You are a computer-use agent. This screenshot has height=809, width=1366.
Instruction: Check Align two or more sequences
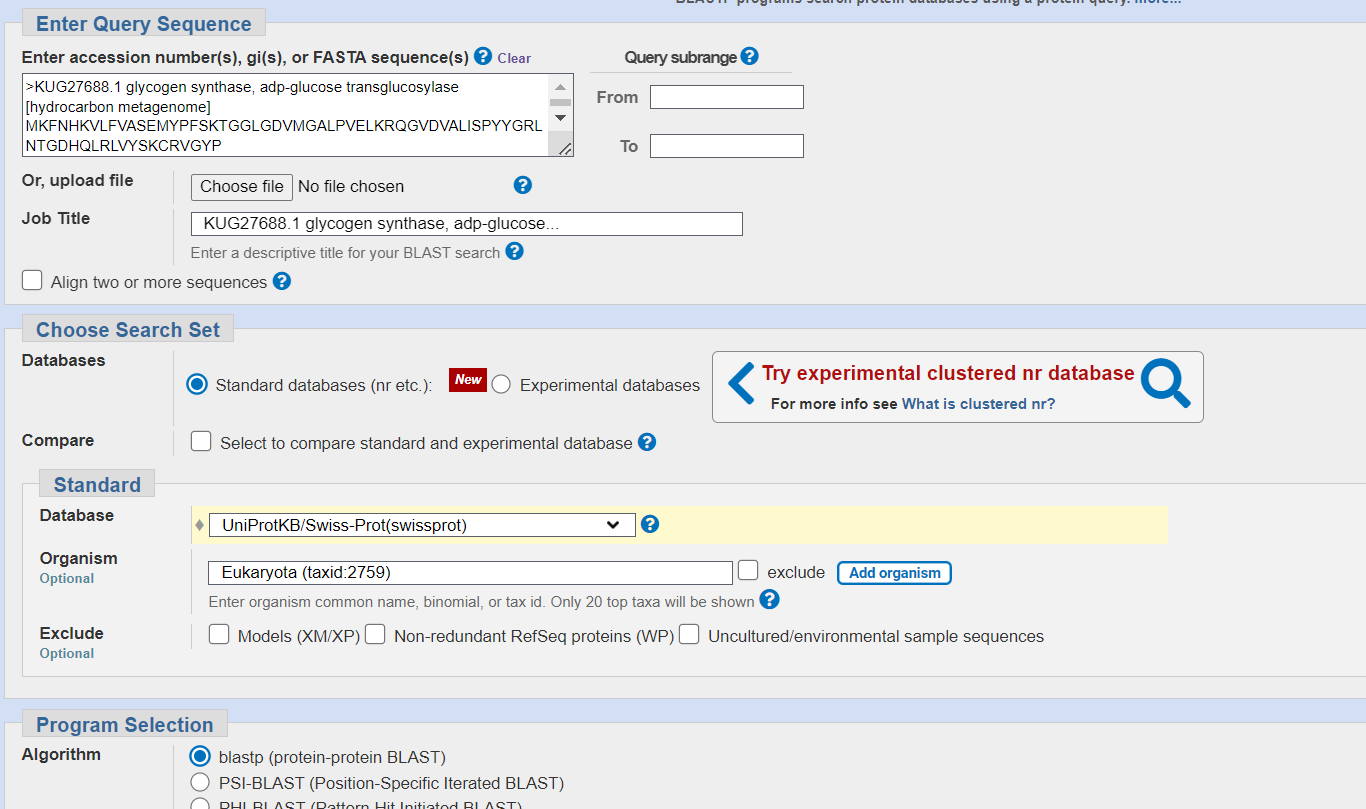tap(32, 280)
